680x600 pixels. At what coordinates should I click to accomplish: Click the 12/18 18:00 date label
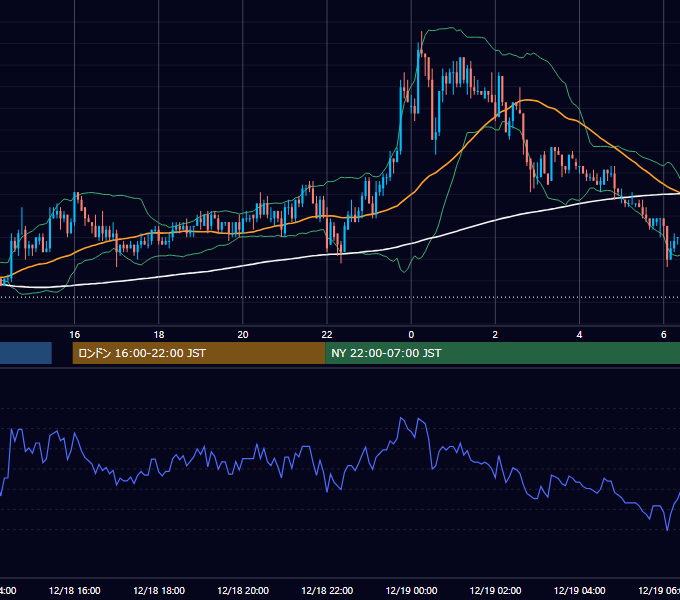point(159,590)
